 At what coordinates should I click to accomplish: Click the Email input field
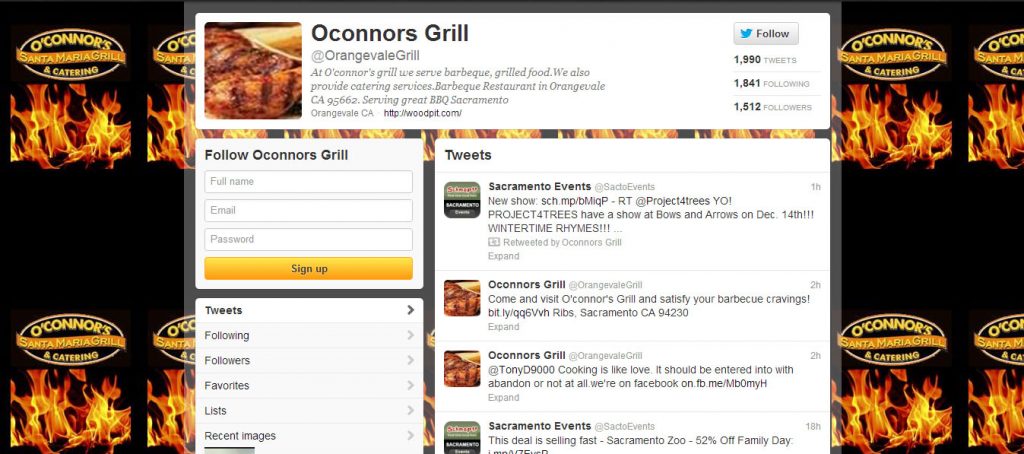[x=308, y=210]
